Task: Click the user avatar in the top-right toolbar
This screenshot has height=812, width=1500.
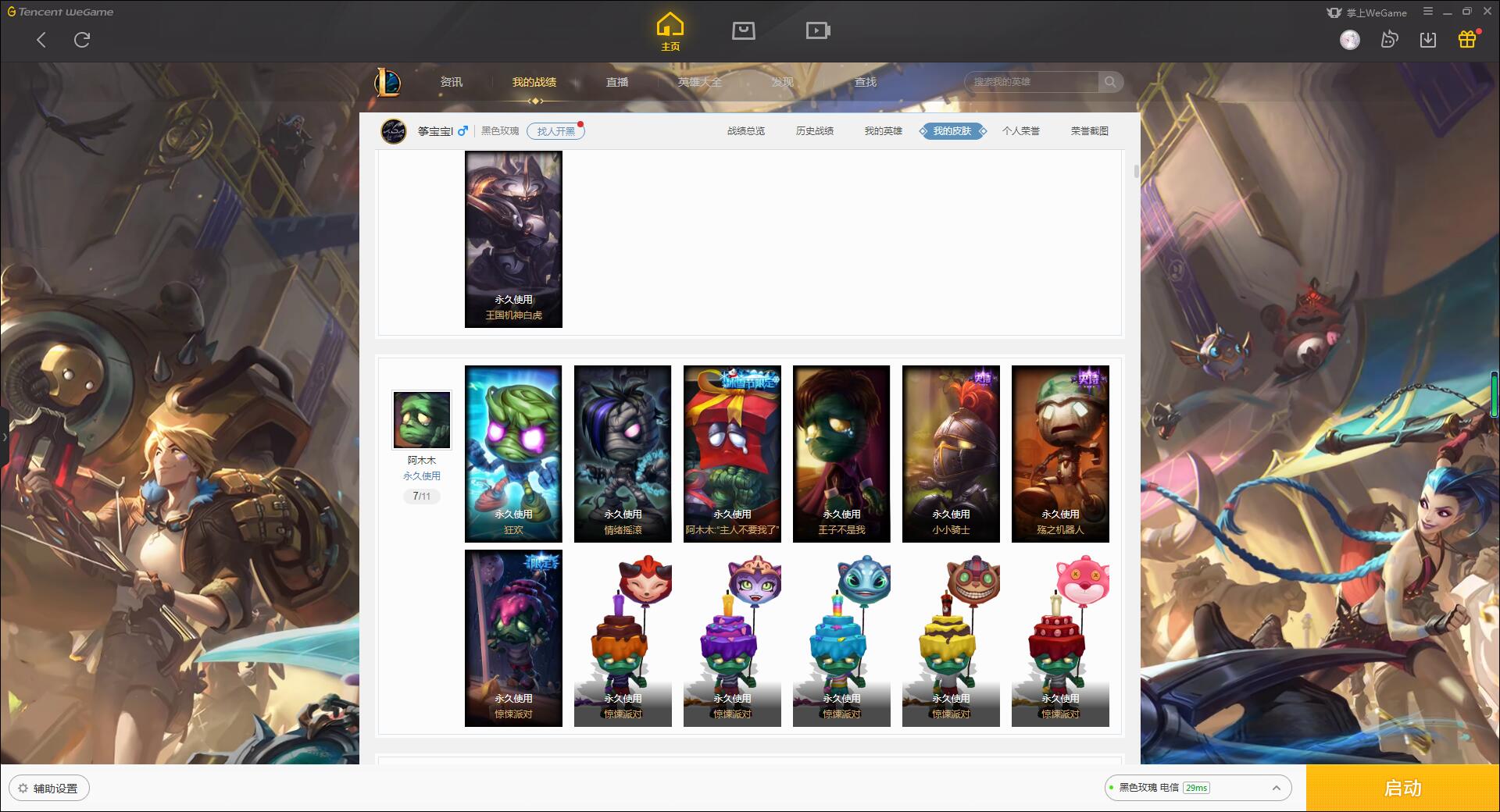Action: pos(1350,40)
